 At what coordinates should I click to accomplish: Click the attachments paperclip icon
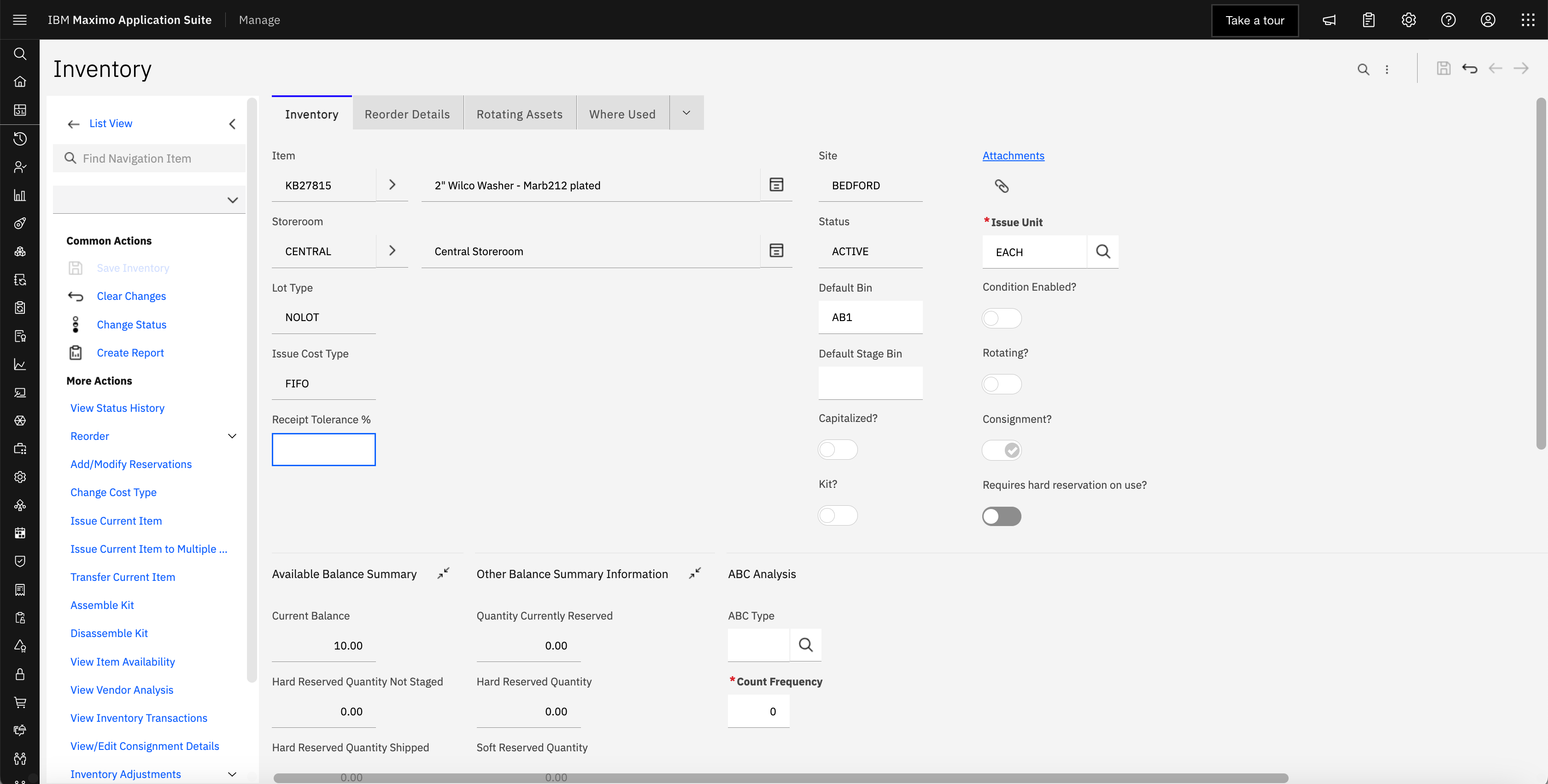pos(1001,186)
